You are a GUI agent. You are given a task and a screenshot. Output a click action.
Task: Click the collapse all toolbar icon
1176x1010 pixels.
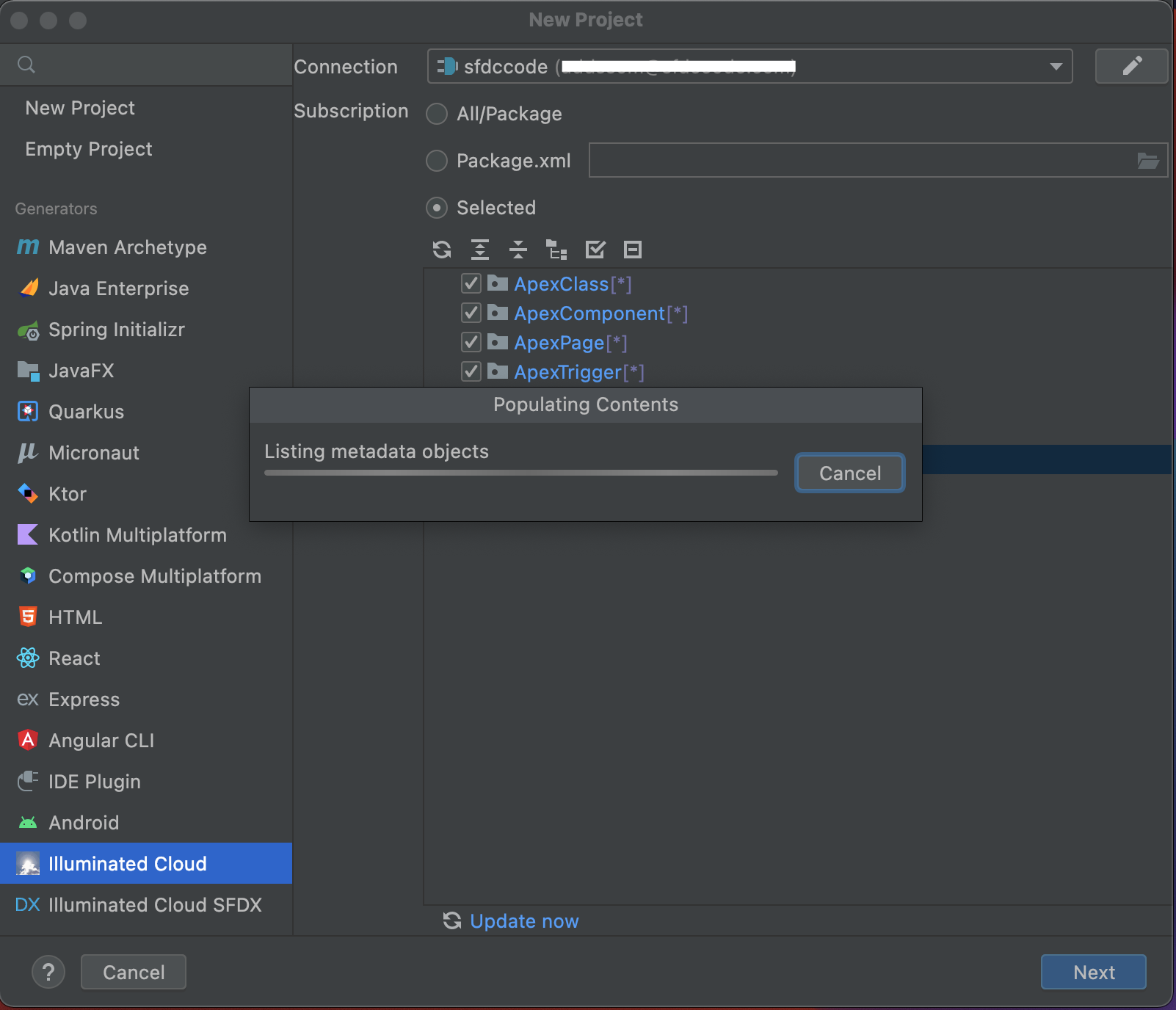point(518,250)
